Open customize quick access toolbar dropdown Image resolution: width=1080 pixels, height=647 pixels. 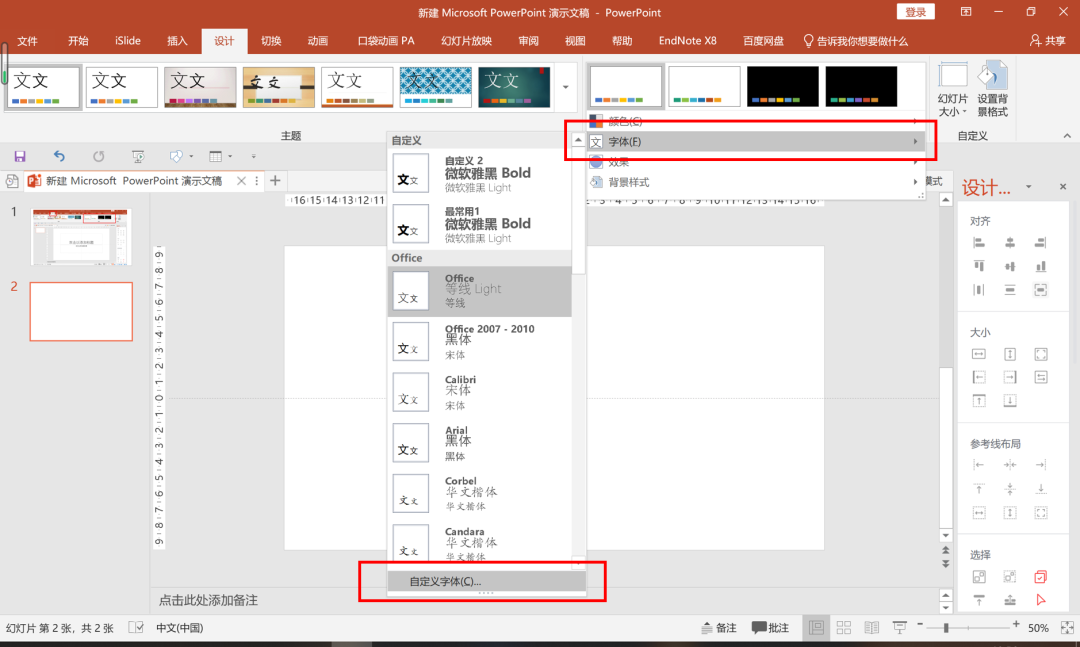coord(253,156)
